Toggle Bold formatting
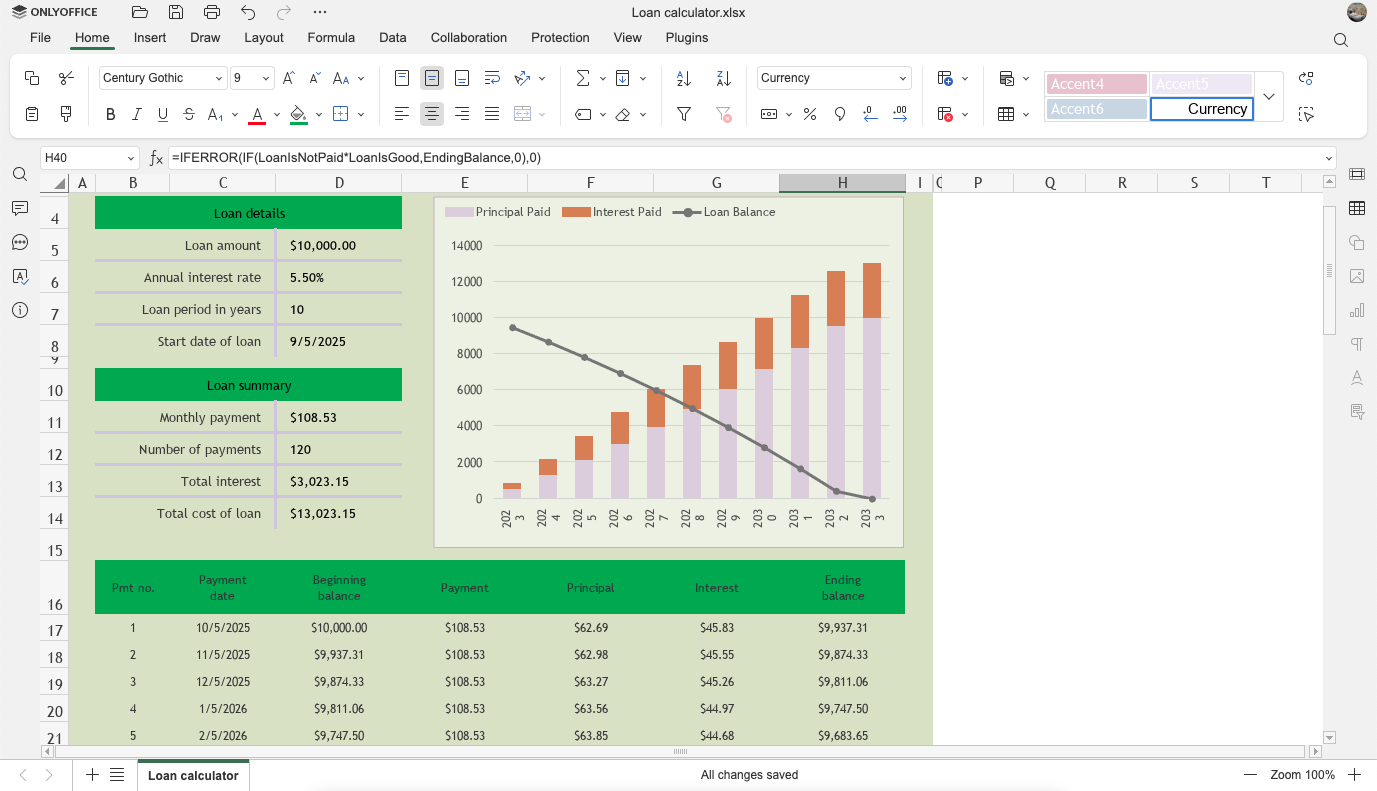The image size is (1377, 791). point(111,114)
